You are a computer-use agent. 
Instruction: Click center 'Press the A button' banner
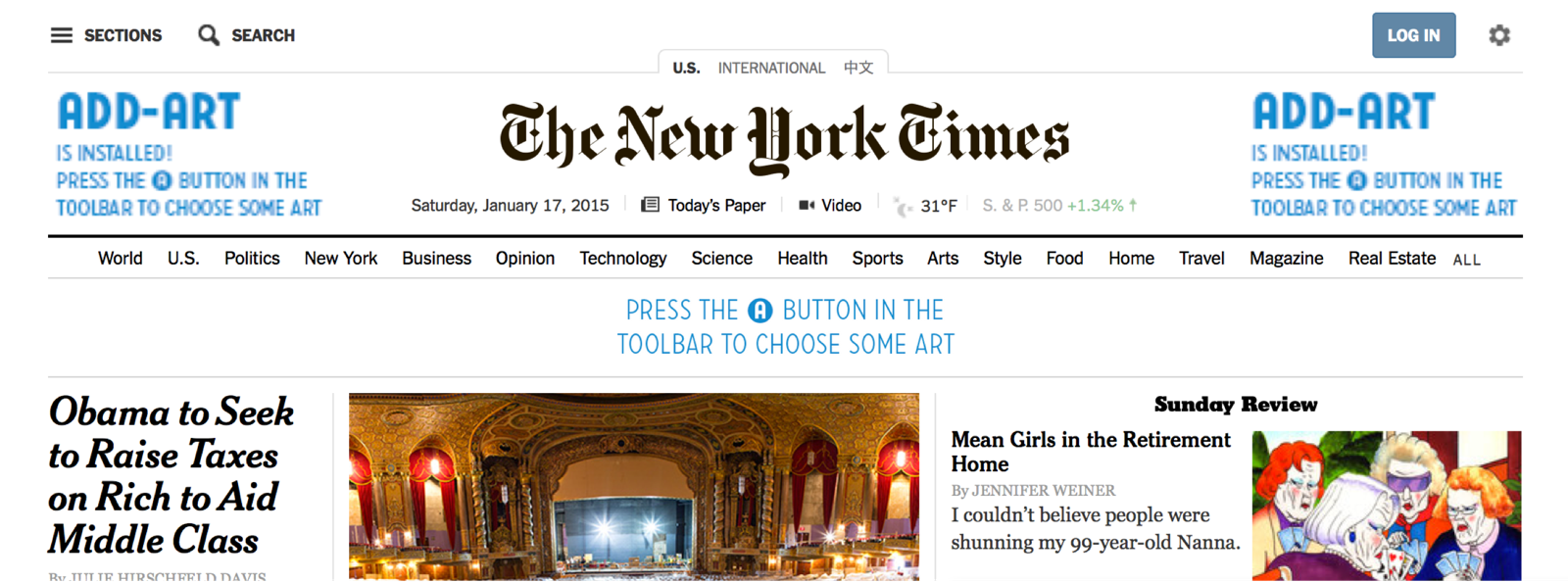coord(785,327)
